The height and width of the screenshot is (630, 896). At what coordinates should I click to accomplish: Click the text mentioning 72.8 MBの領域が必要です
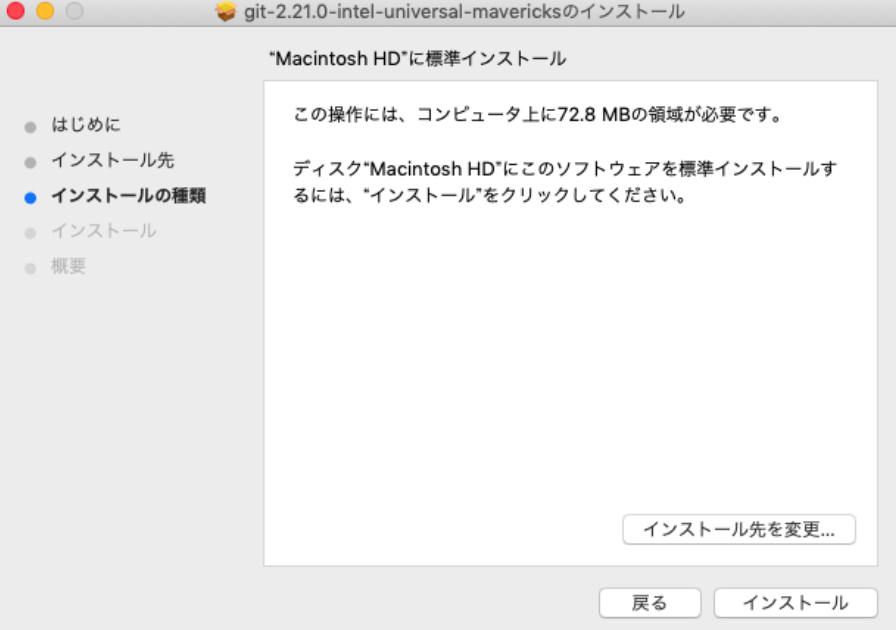click(x=538, y=114)
